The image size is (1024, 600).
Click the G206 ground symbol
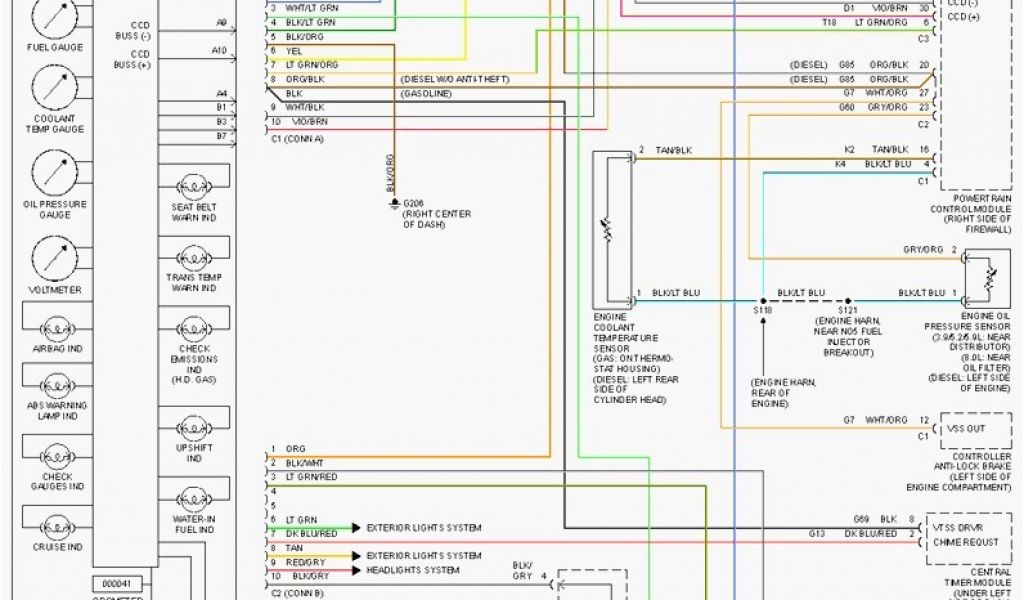(394, 203)
